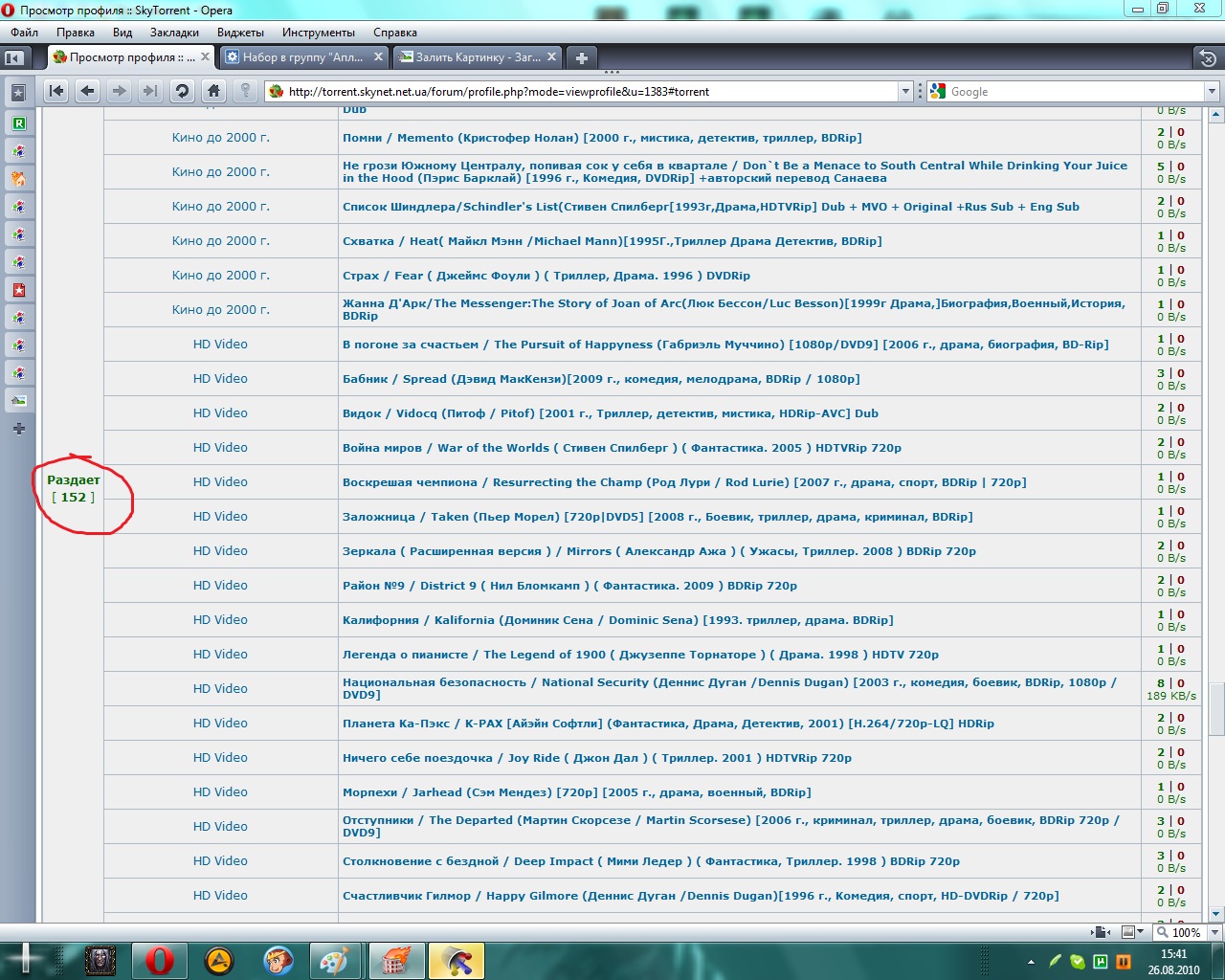The image size is (1225, 980).
Task: Switch to "Залить Картинку" tab
Action: [x=476, y=57]
